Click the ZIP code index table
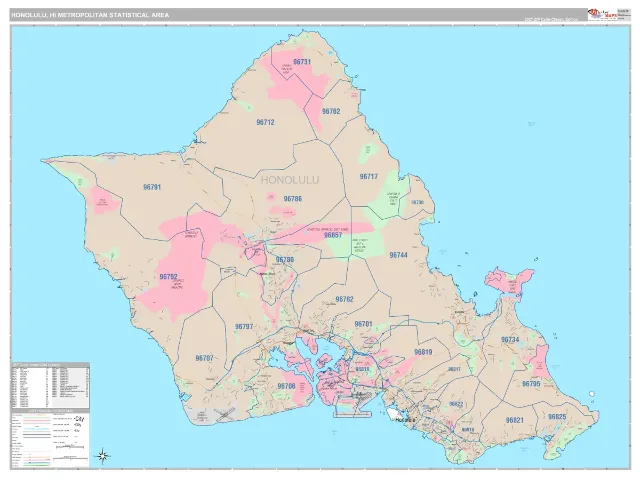Image resolution: width=640 pixels, height=480 pixels. (x=50, y=384)
